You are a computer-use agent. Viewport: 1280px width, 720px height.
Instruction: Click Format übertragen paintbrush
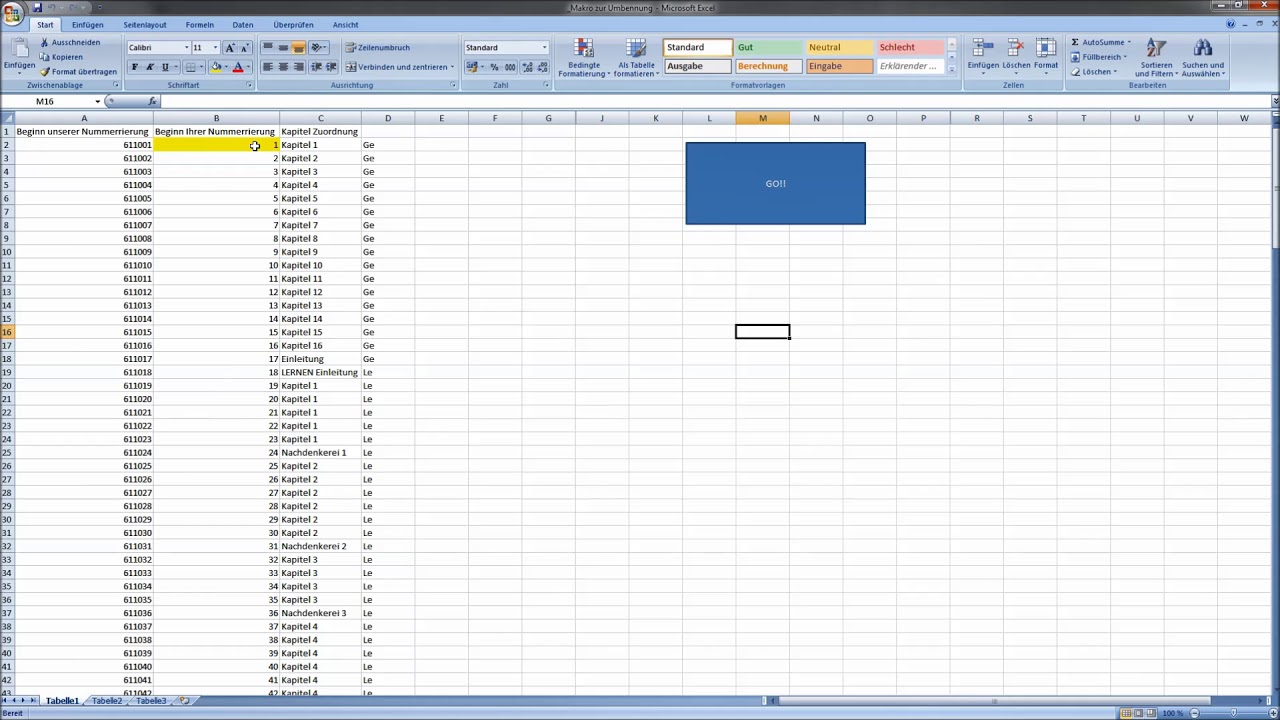point(78,72)
